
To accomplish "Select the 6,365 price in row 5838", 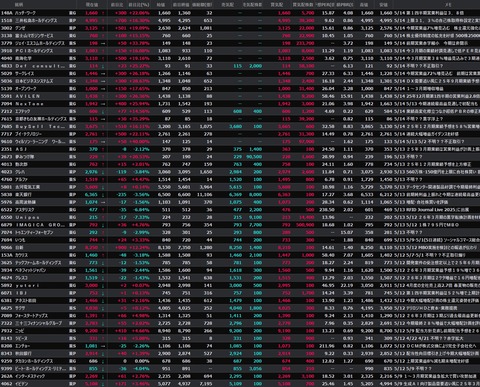I will coord(91,195).
